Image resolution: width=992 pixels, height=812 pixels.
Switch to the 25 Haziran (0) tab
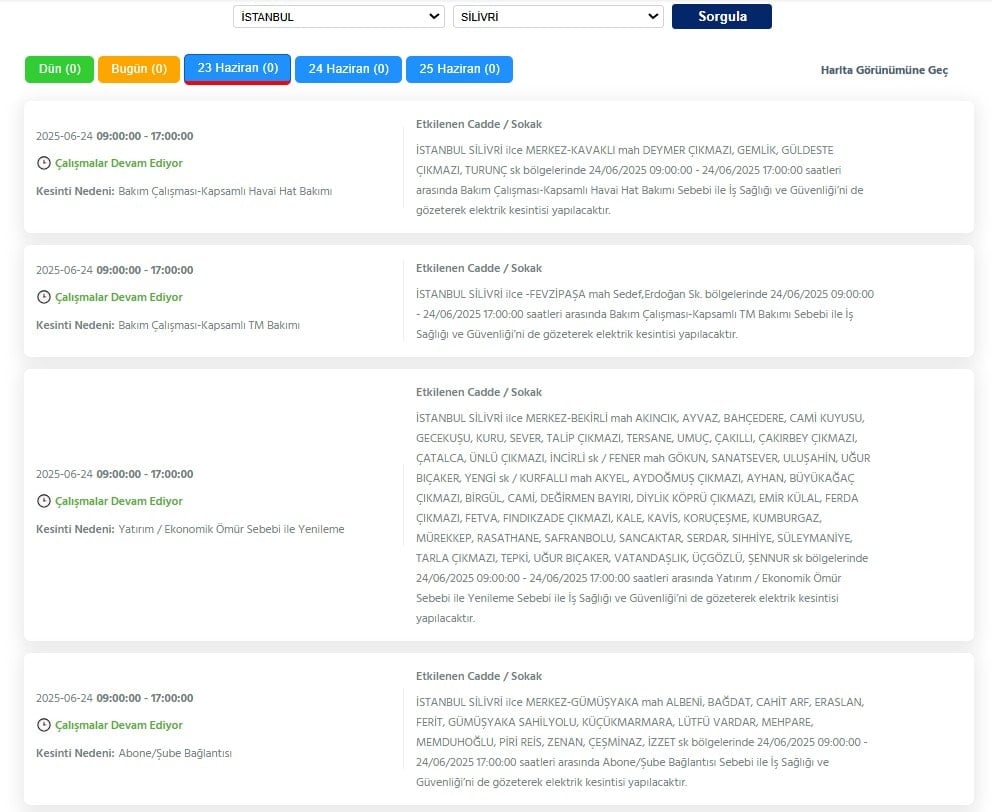(459, 69)
